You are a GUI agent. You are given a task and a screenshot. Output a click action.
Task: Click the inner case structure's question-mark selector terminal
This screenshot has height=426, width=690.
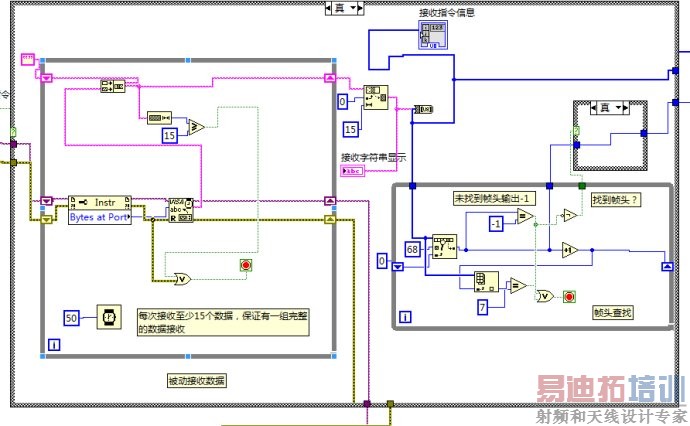[576, 131]
